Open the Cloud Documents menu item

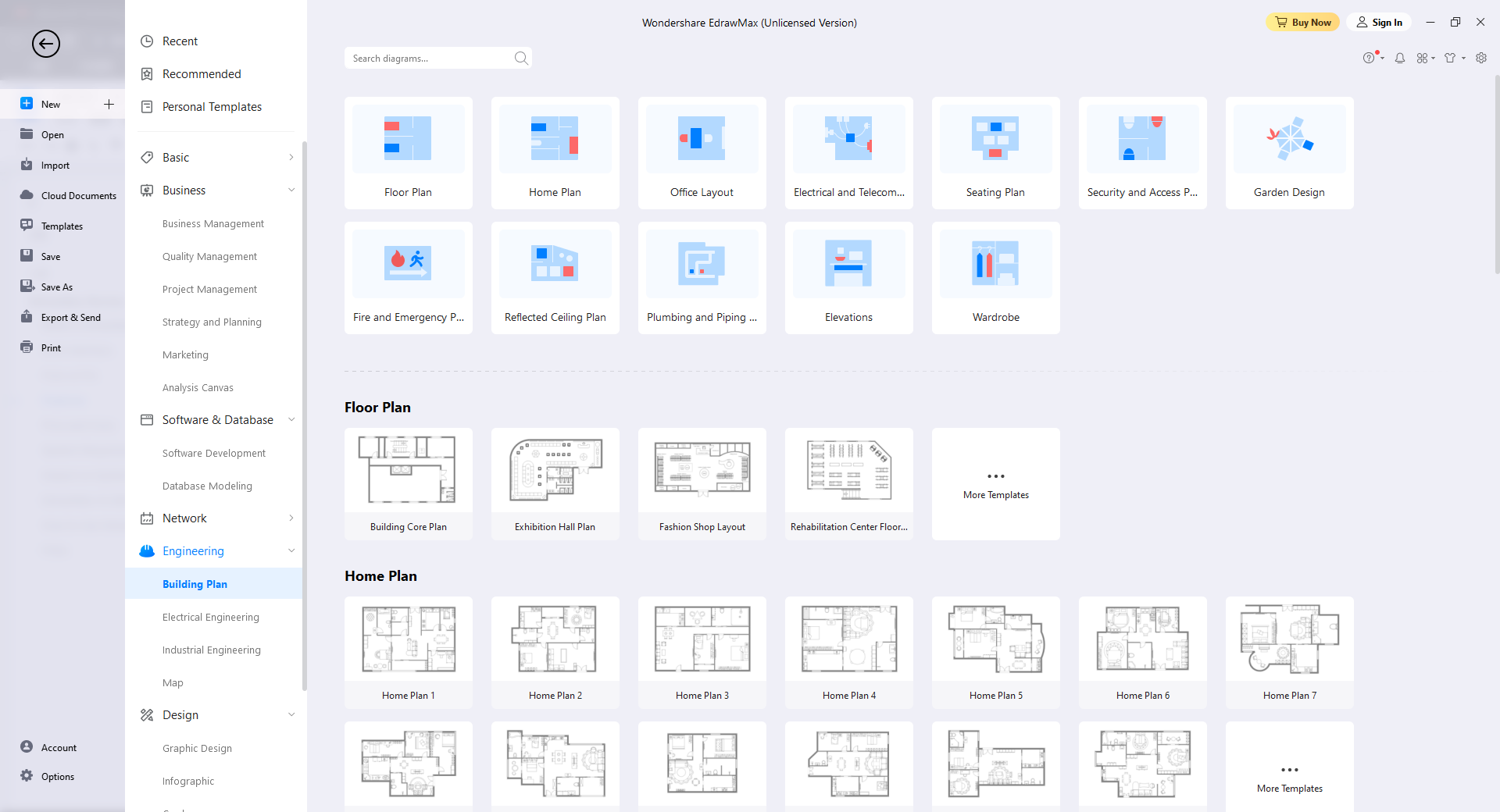[78, 196]
